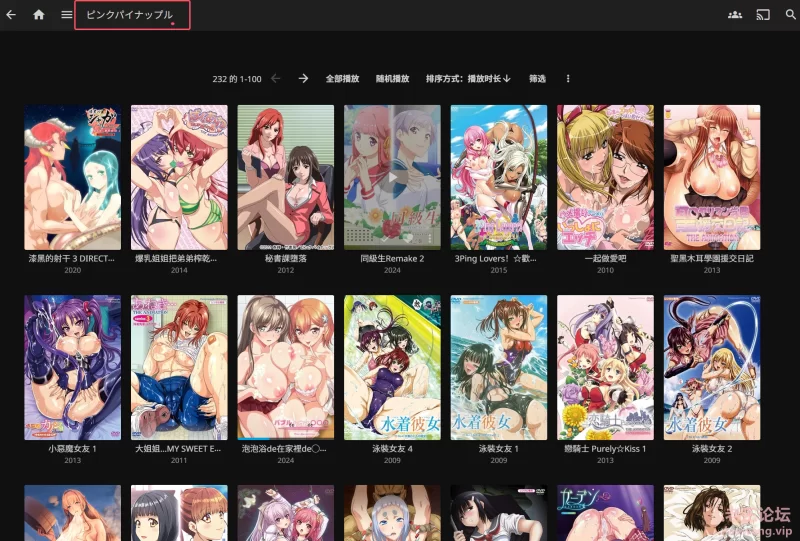Image resolution: width=800 pixels, height=541 pixels.
Task: Click the 戀騎士 Purely☆Kiss 1 title
Action: (605, 449)
